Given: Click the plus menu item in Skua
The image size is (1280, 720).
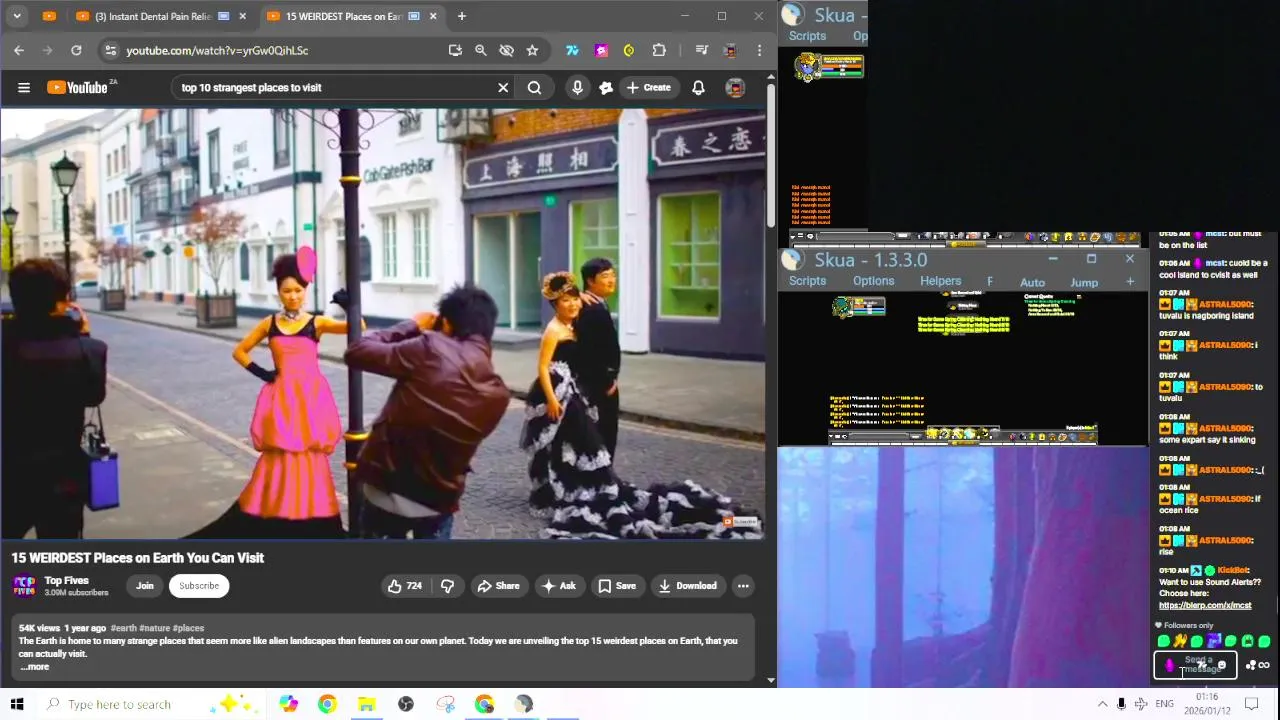Looking at the screenshot, I should click(1130, 282).
